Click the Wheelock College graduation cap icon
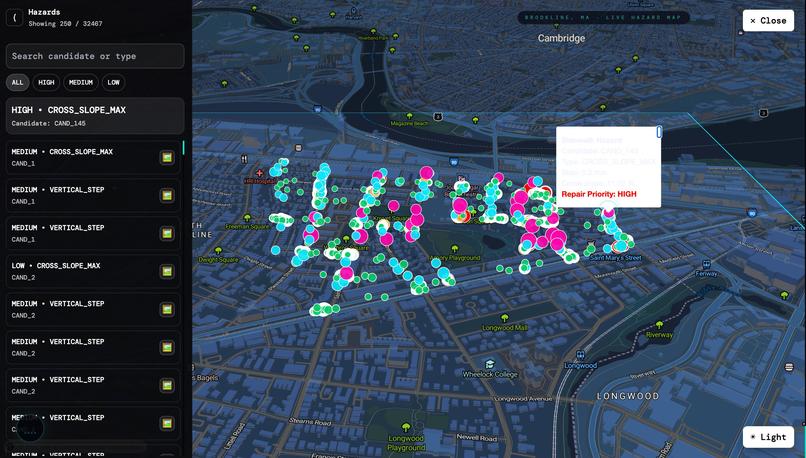The image size is (806, 458). [490, 364]
